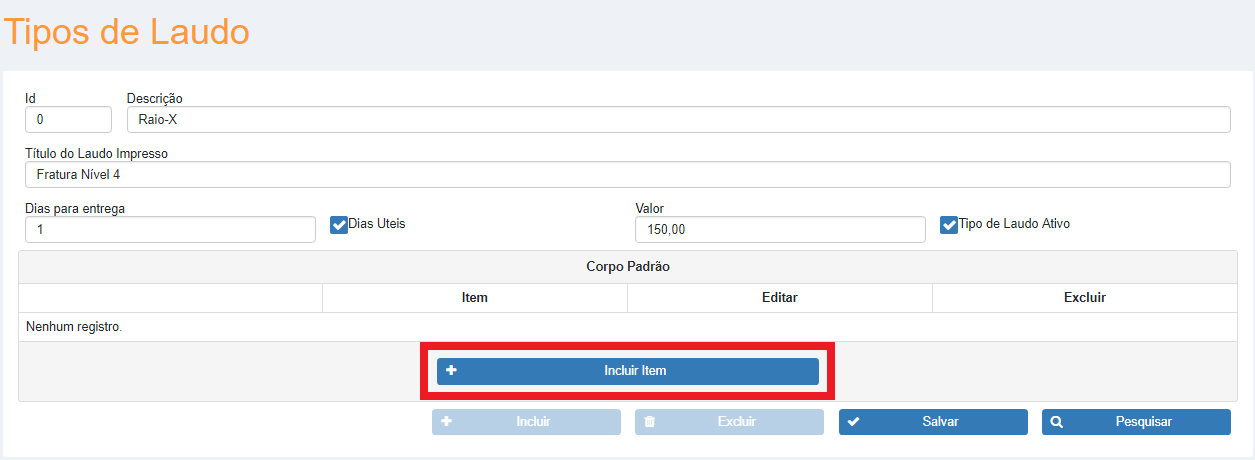Click the Corpo Padrão table header
1255x460 pixels.
tap(627, 268)
